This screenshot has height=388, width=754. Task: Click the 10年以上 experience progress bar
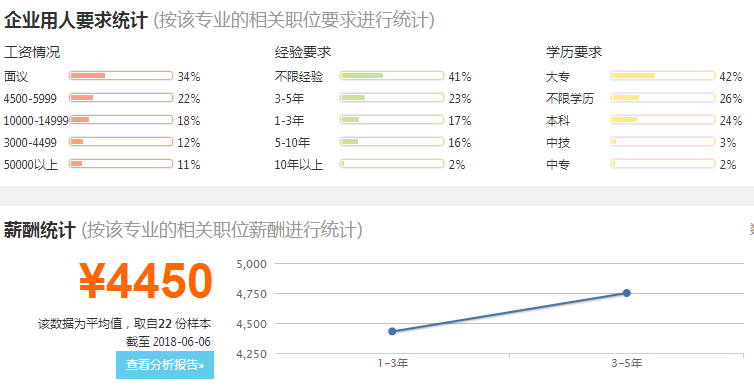(x=392, y=164)
